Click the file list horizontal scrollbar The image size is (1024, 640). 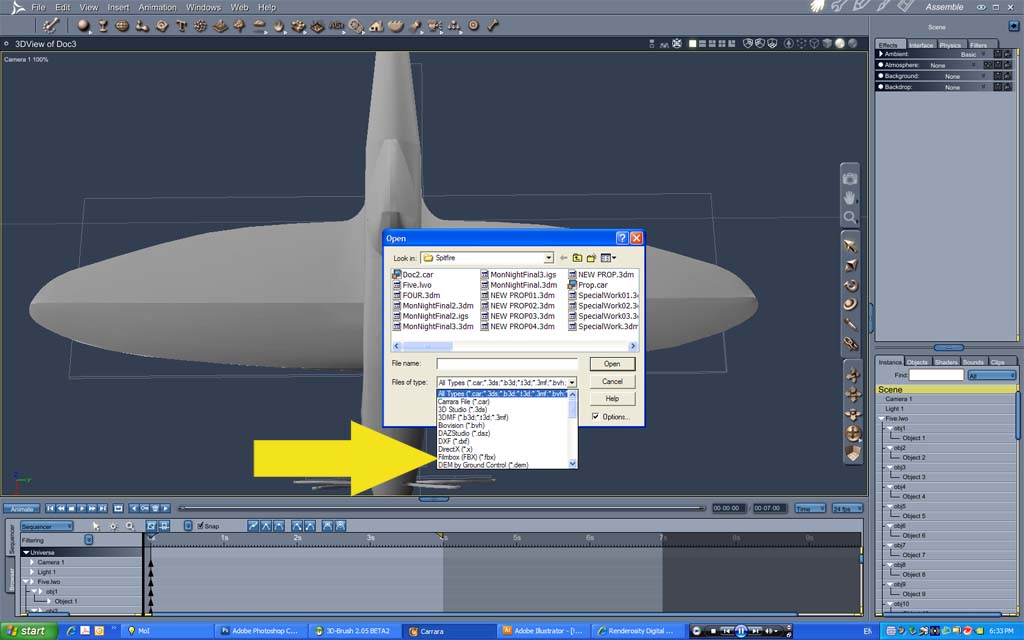(515, 345)
